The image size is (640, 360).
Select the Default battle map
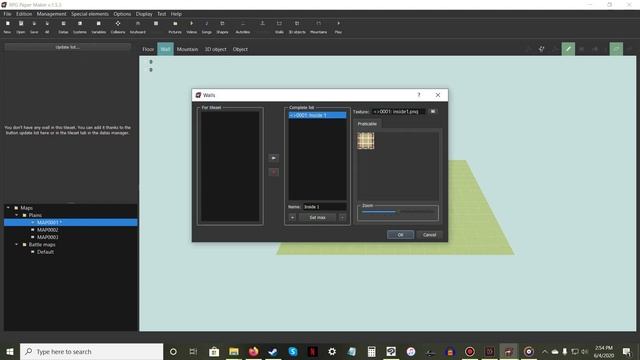(x=45, y=252)
